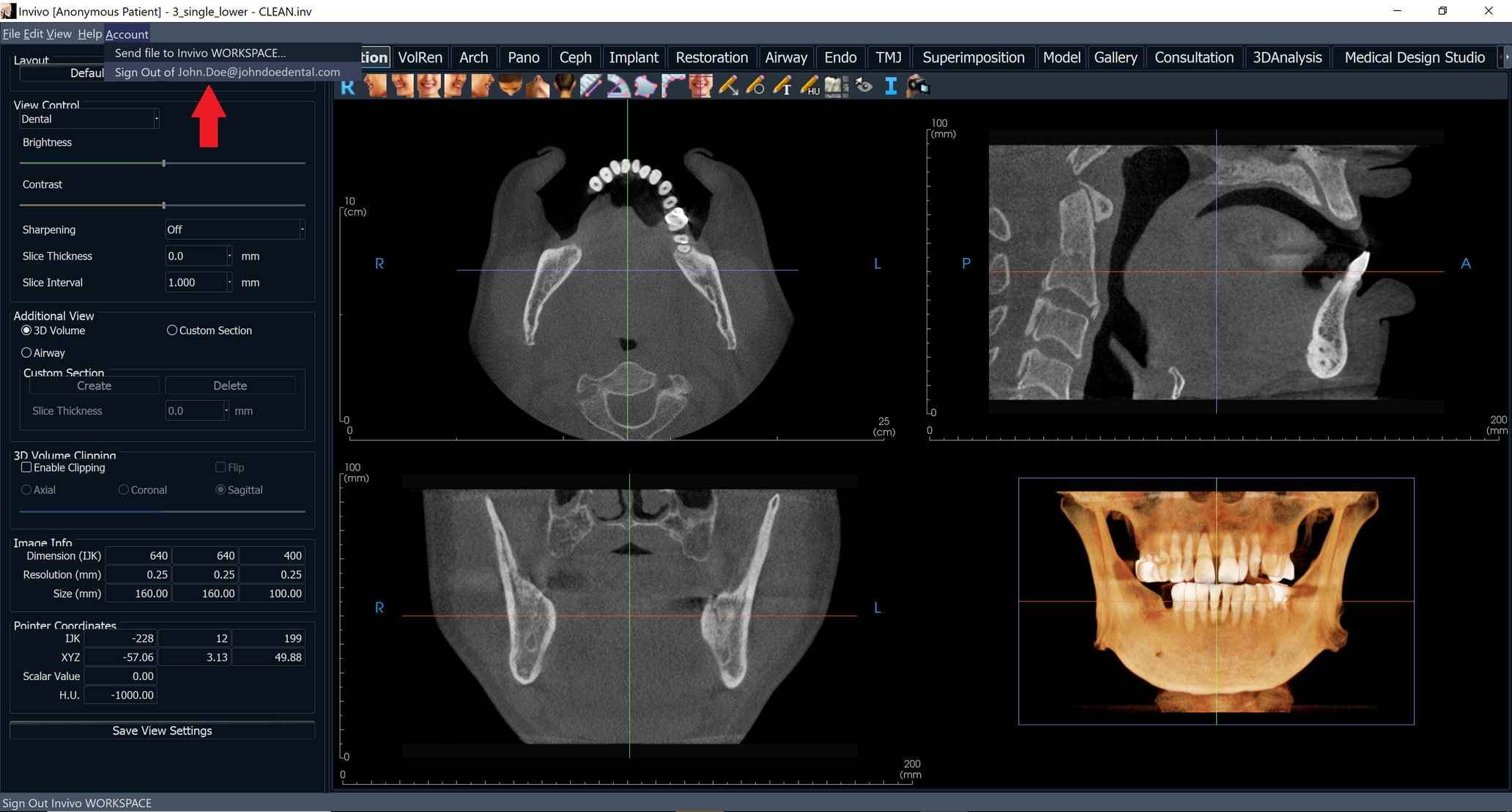Select the angle measurement tool
1512x812 pixels.
pyautogui.click(x=618, y=86)
